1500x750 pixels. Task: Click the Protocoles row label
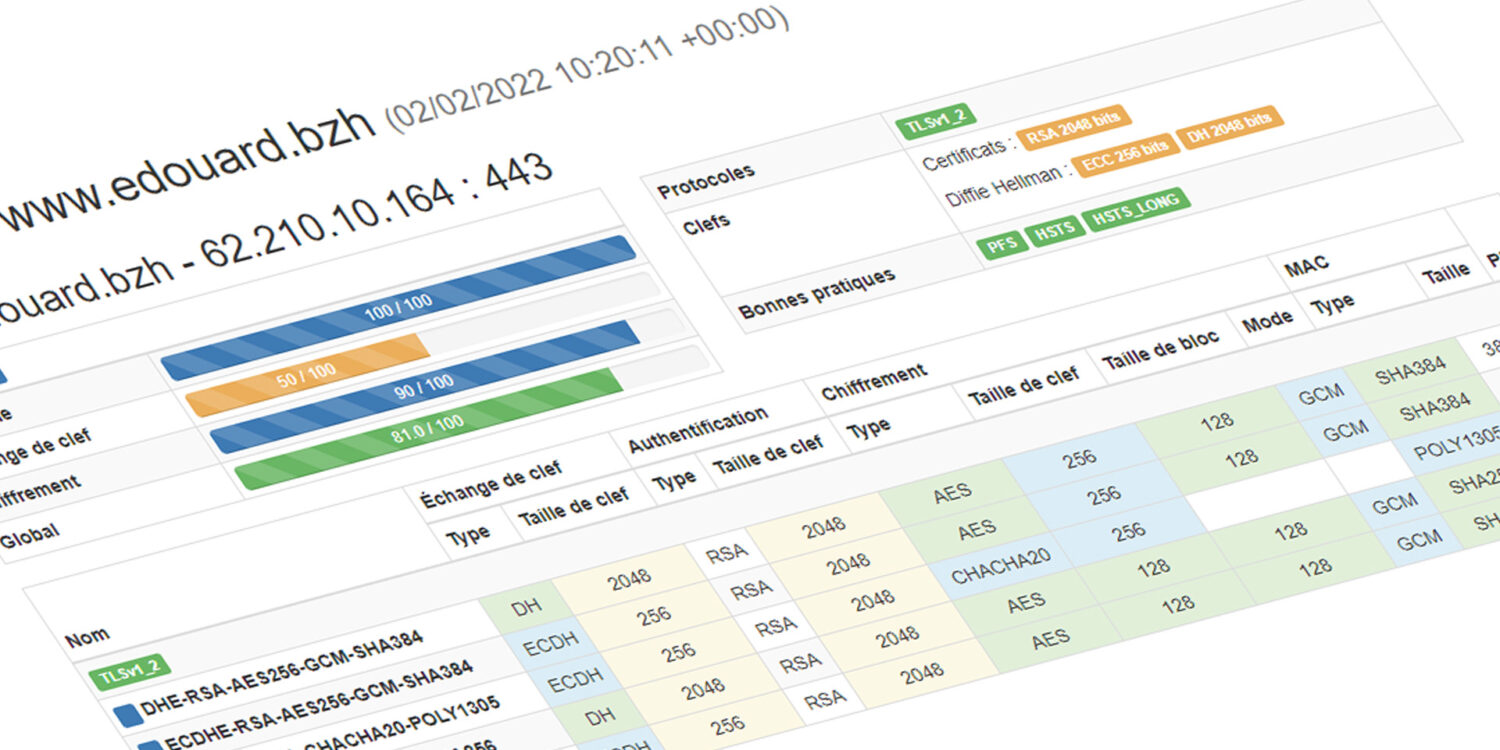[708, 181]
